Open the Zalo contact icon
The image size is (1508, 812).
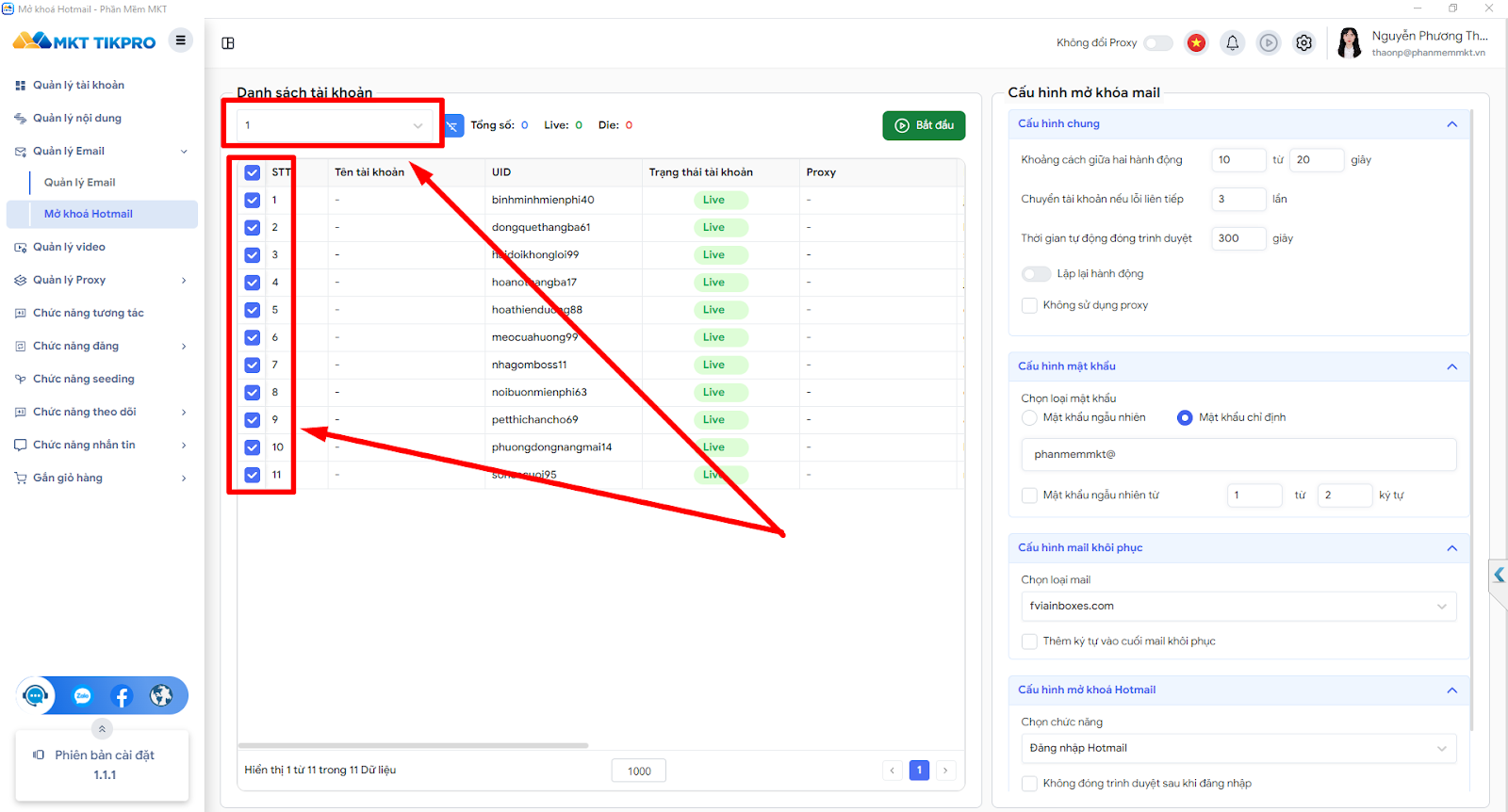tap(83, 696)
